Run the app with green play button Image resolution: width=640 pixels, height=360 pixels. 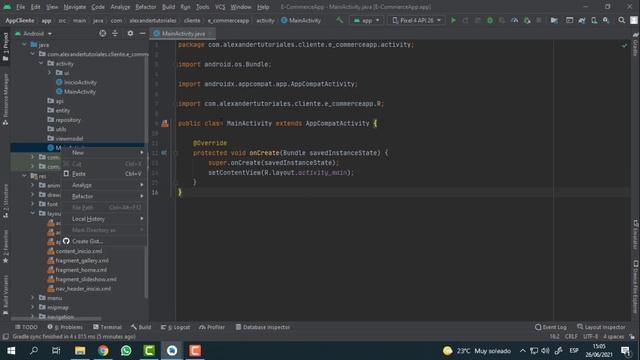coord(453,20)
